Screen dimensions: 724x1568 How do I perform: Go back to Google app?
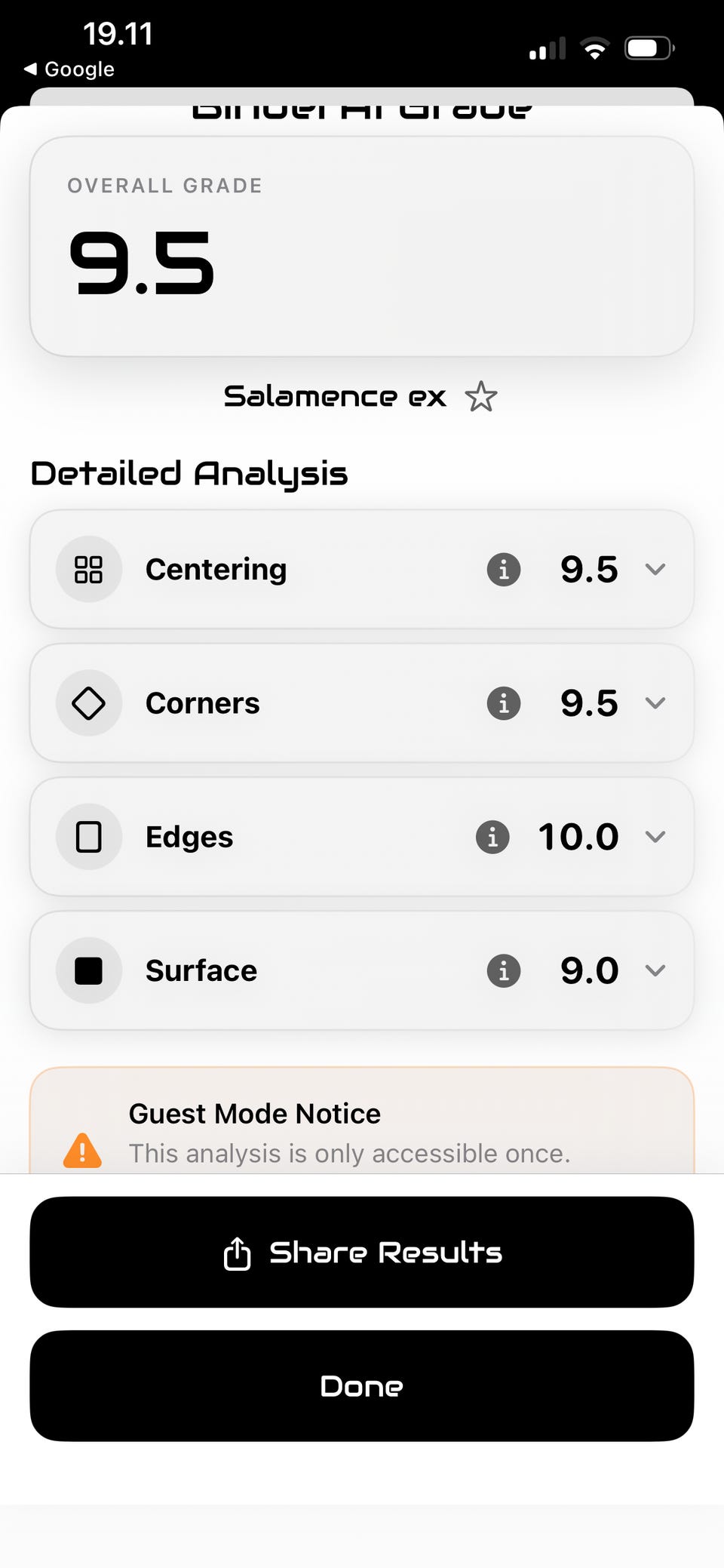(x=69, y=69)
